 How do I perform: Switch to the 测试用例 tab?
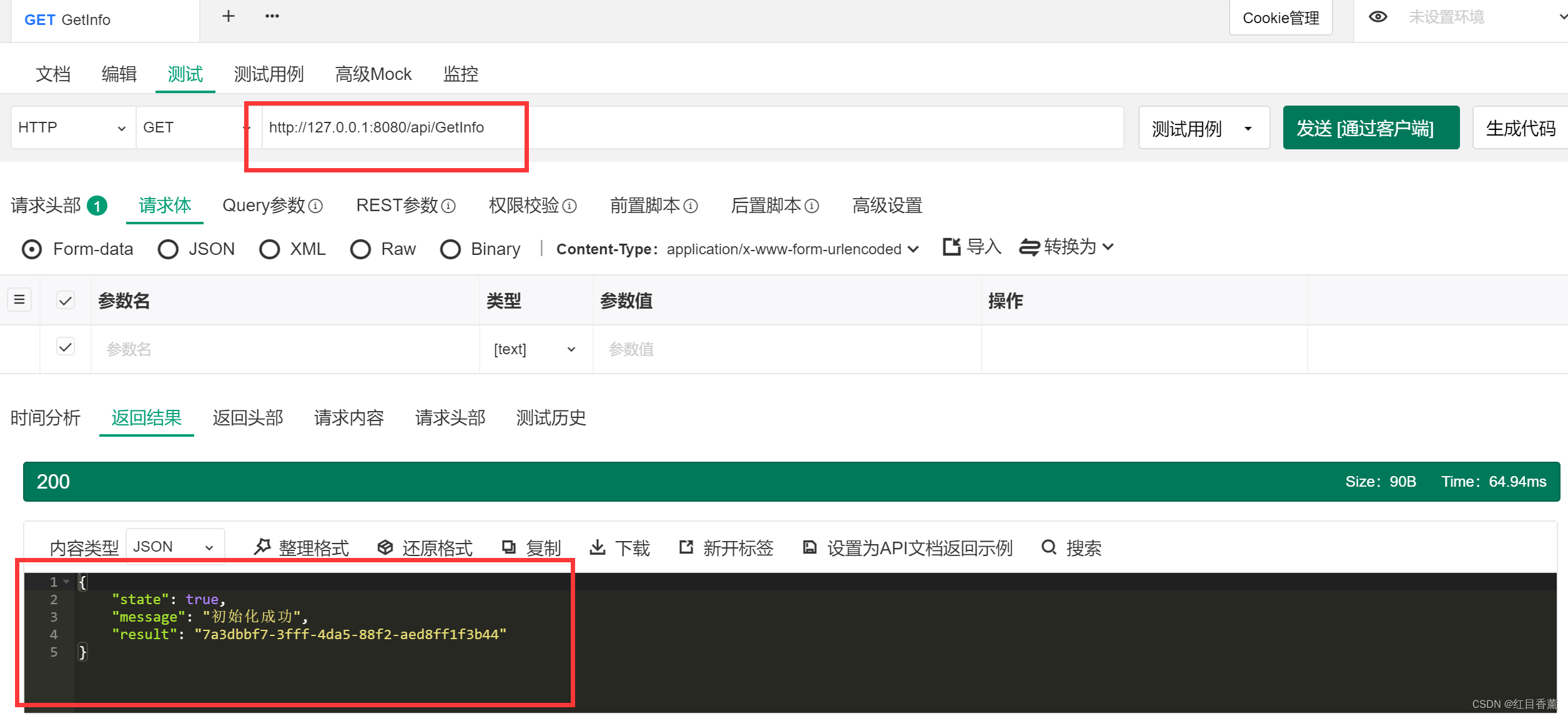269,74
